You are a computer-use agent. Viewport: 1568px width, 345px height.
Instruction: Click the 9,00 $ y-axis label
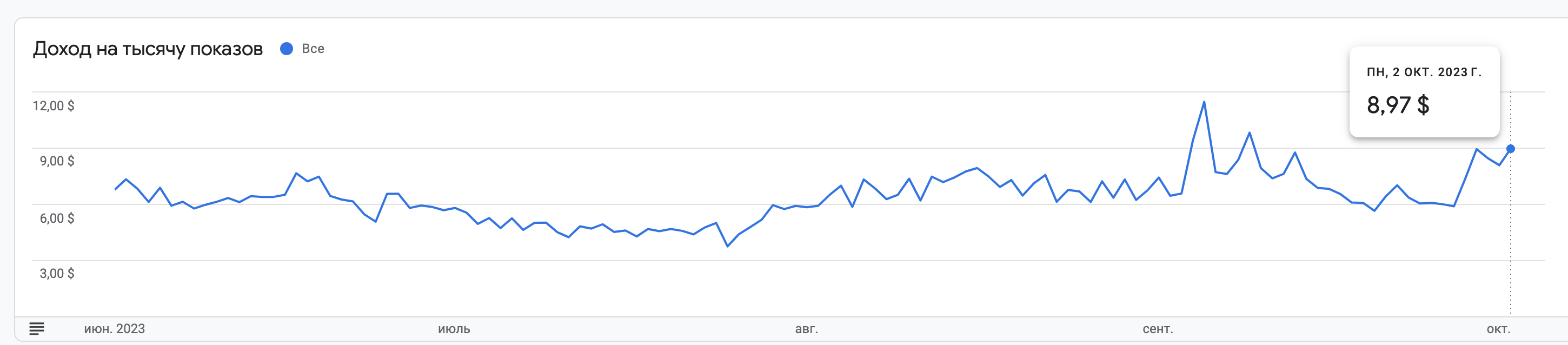(57, 161)
